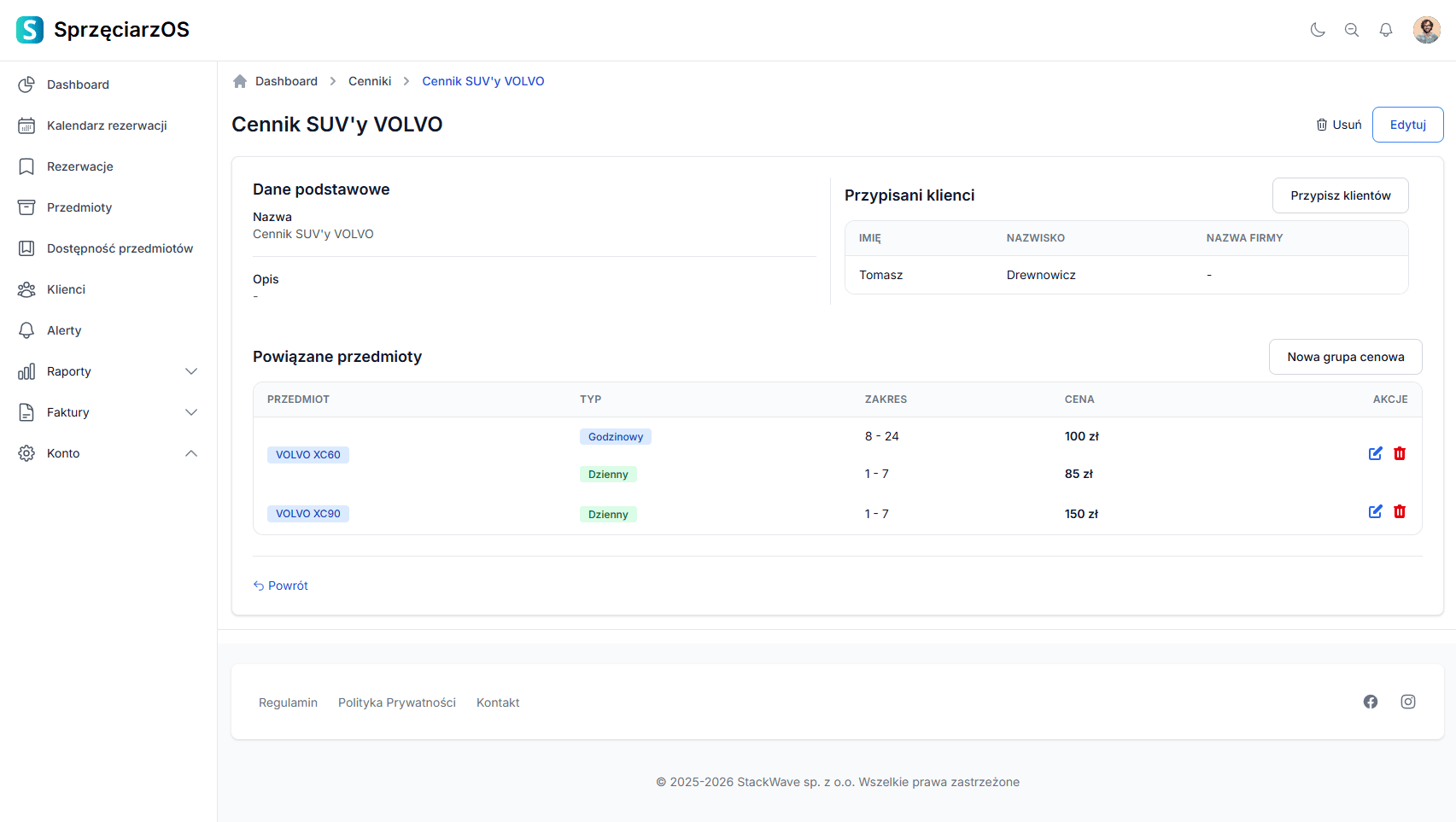Screen dimensions: 1456x822
Task: Open the notifications bell in the header
Action: tap(1386, 30)
